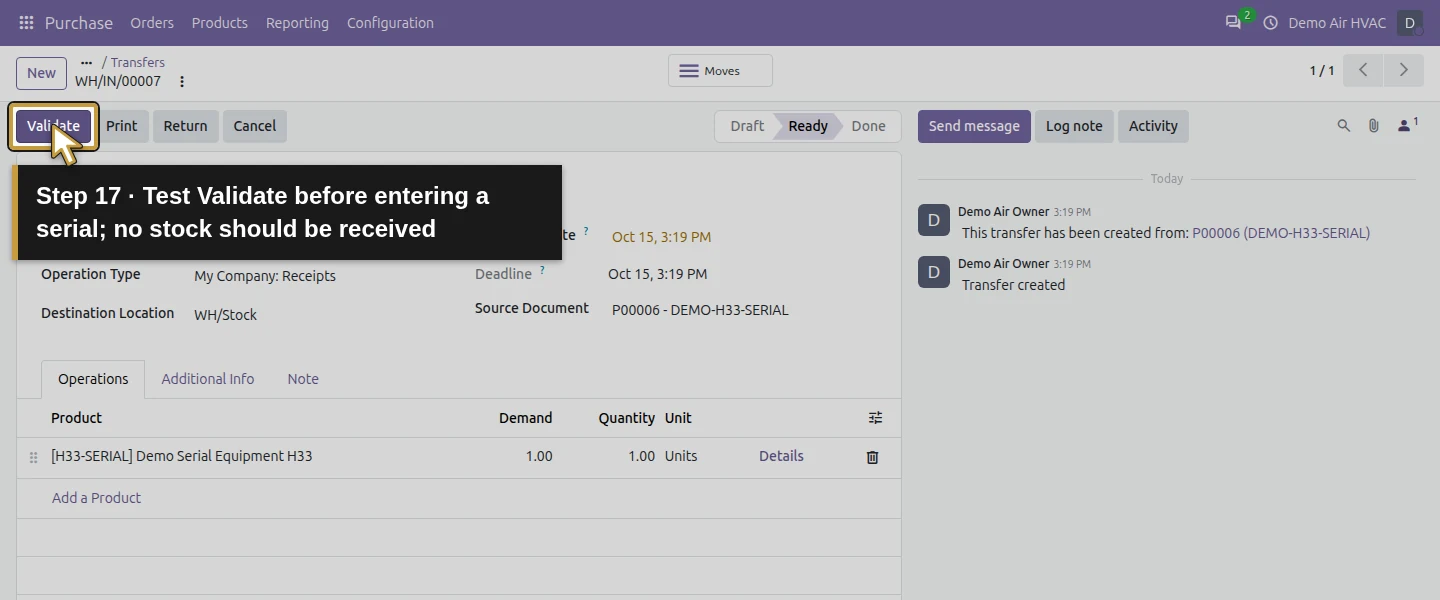This screenshot has height=600, width=1440.
Task: Open Details for Demo Serial Equipment H33
Action: (x=781, y=456)
